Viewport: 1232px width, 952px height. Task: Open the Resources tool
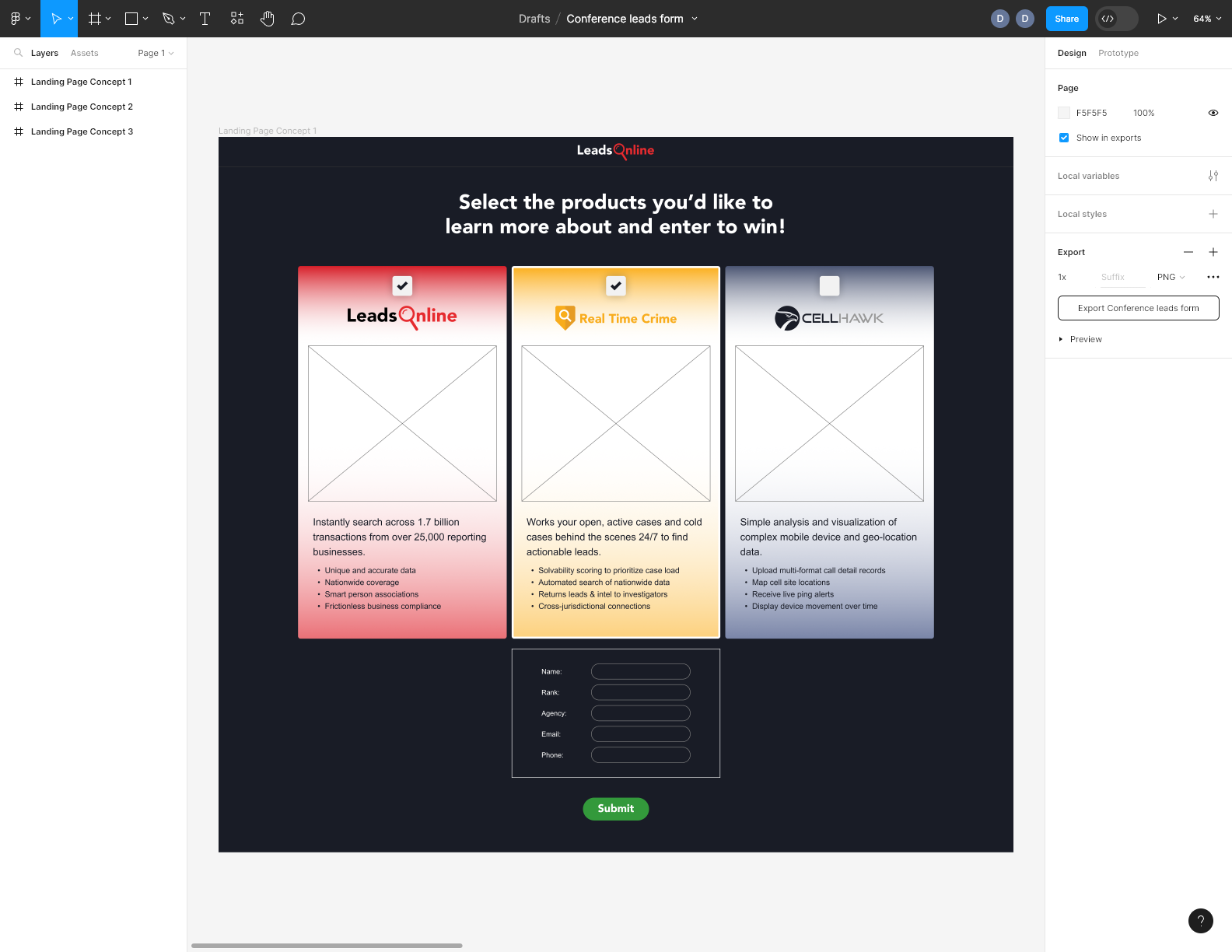tap(237, 19)
